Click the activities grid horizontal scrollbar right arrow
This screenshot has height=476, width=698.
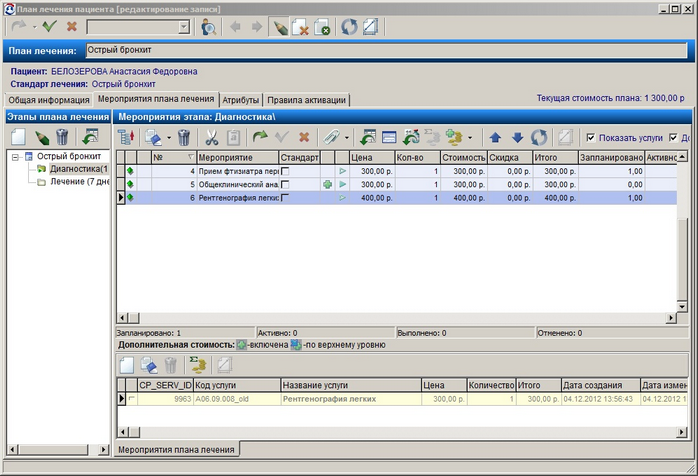671,318
